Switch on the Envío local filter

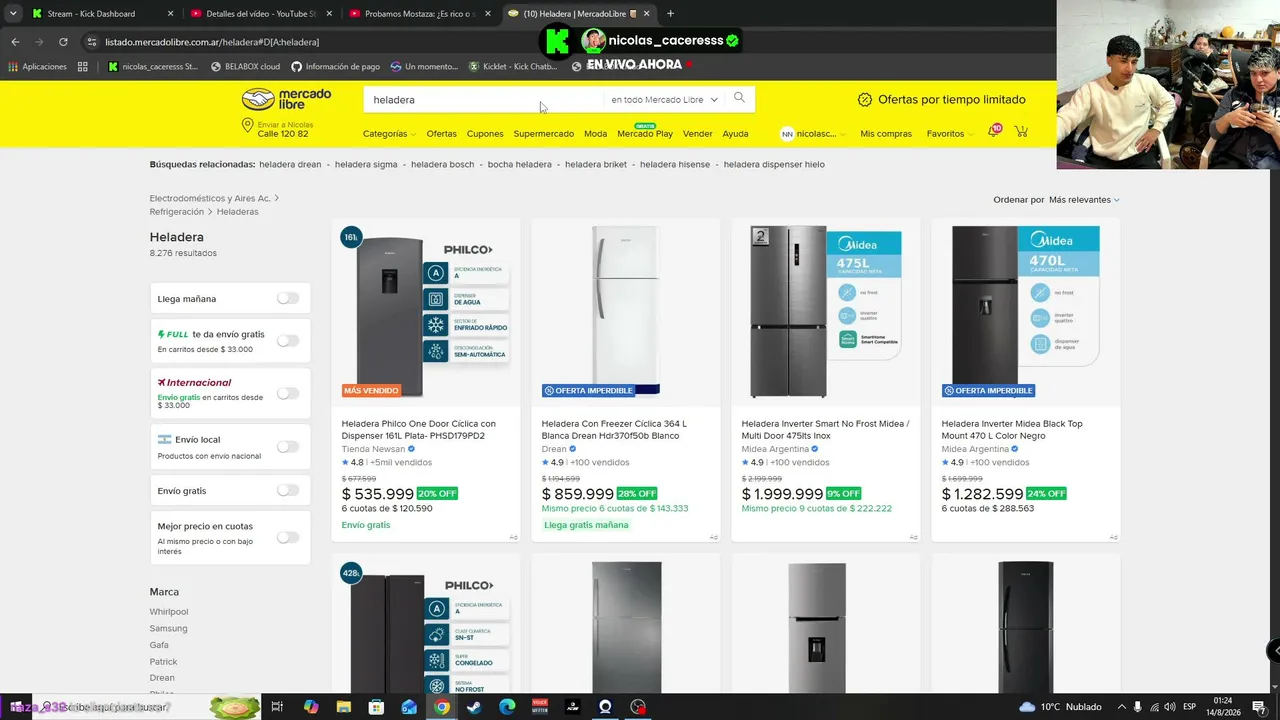click(288, 447)
